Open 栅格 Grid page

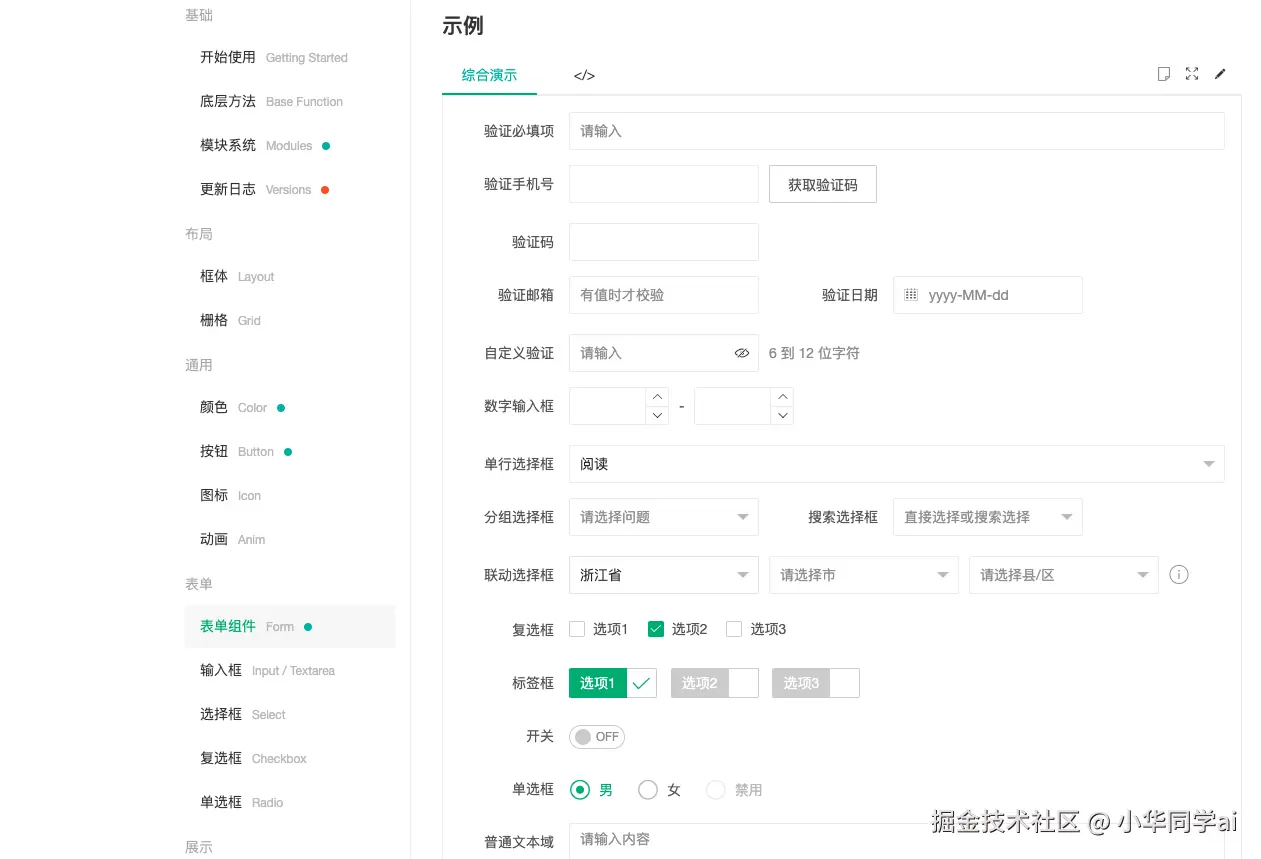230,320
